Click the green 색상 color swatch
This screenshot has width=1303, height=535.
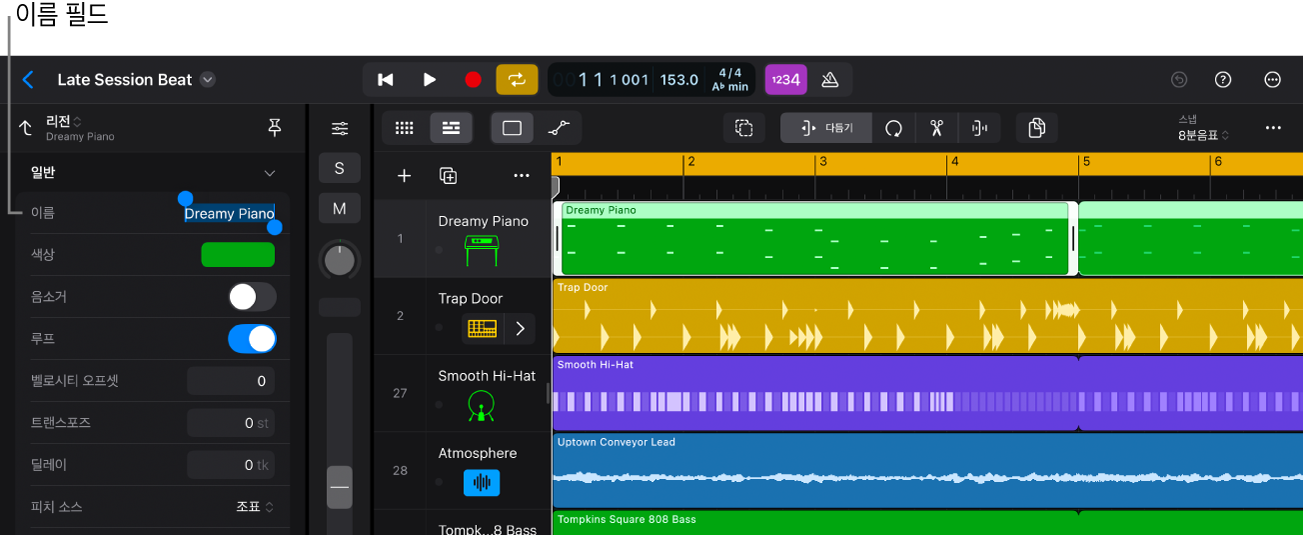(238, 255)
